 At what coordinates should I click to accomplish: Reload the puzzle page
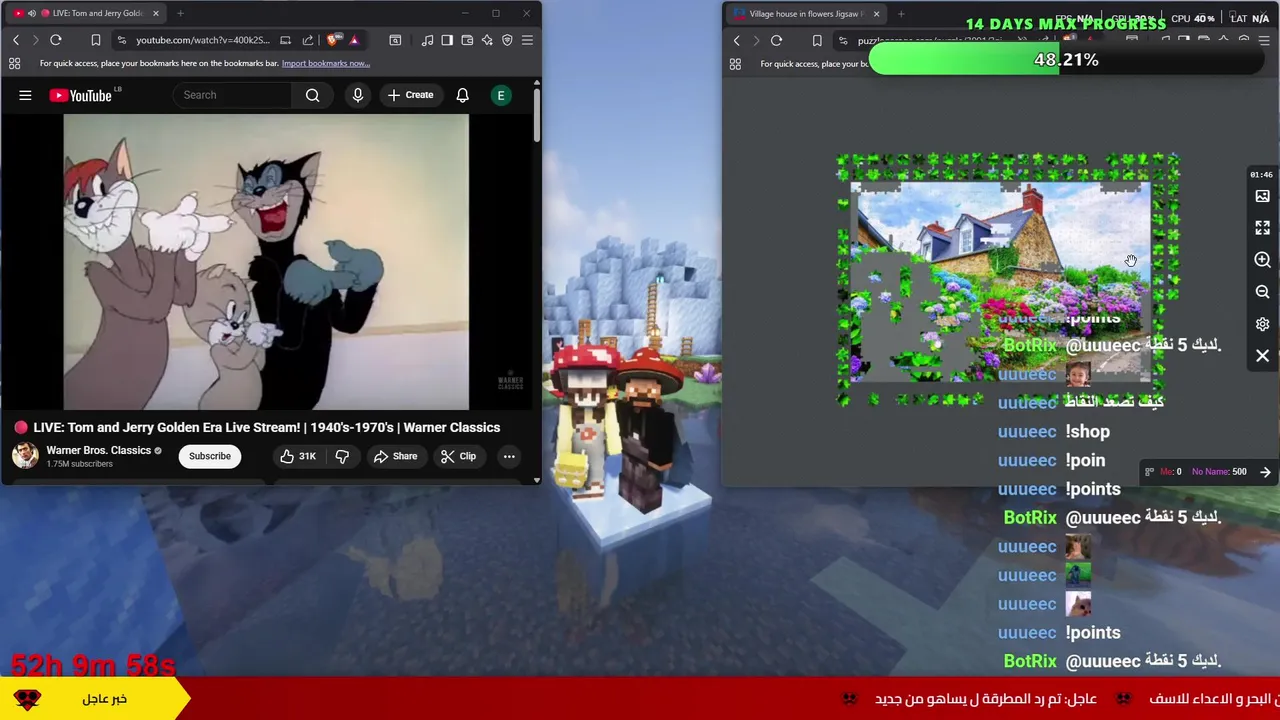(x=776, y=41)
